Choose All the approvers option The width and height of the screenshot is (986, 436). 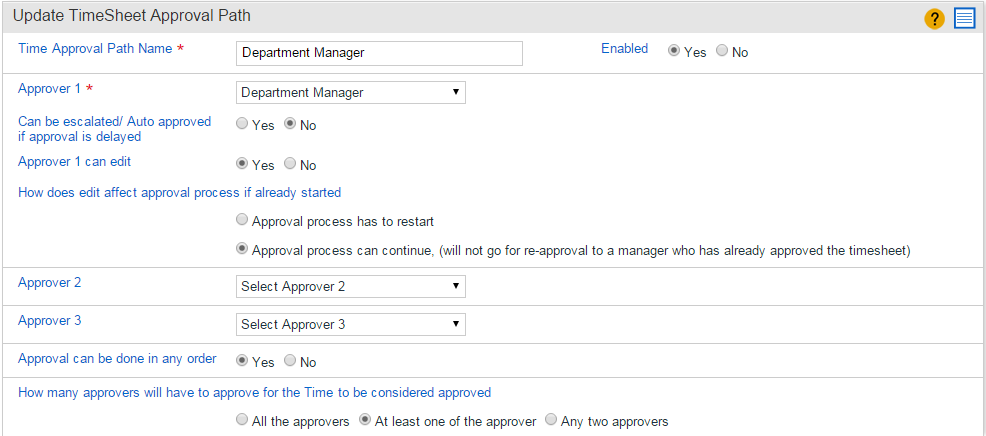point(241,420)
